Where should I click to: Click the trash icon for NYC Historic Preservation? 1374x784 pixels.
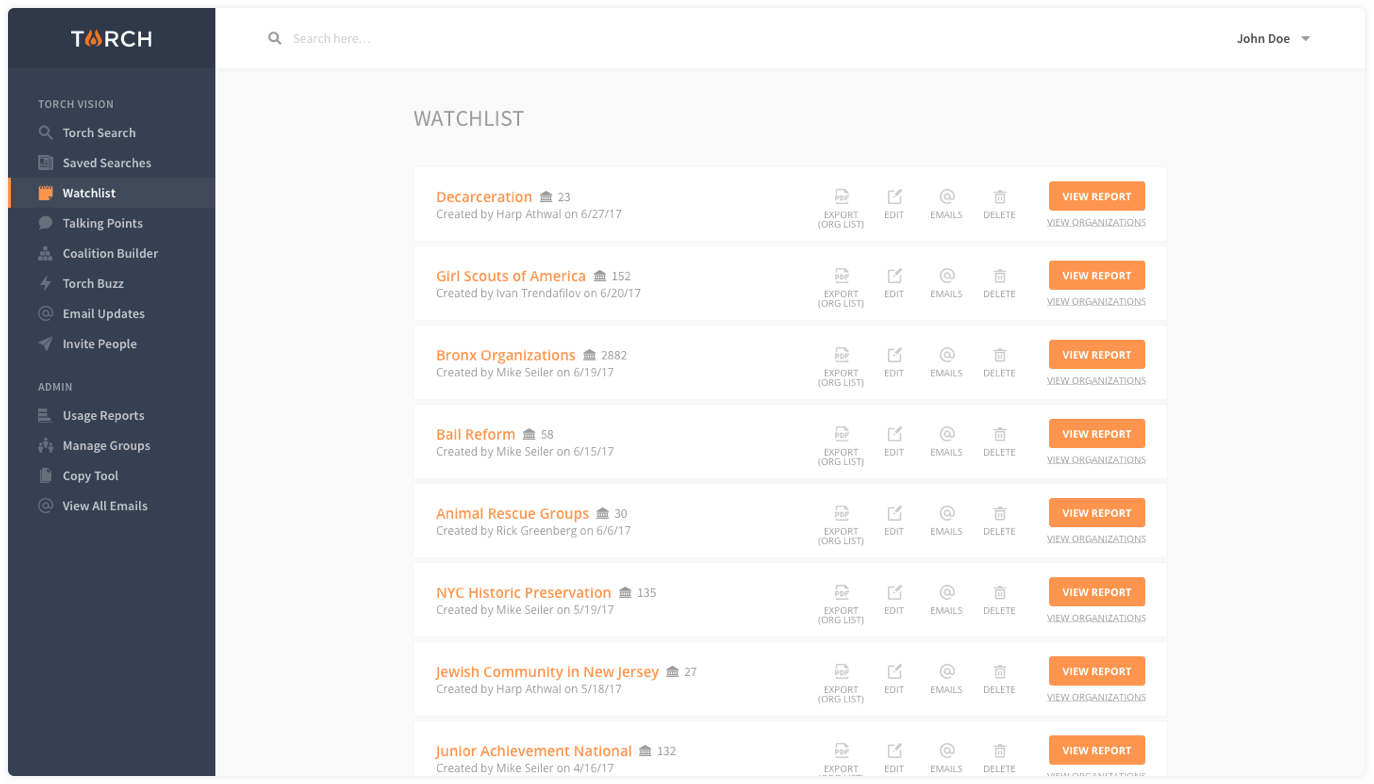(x=999, y=592)
